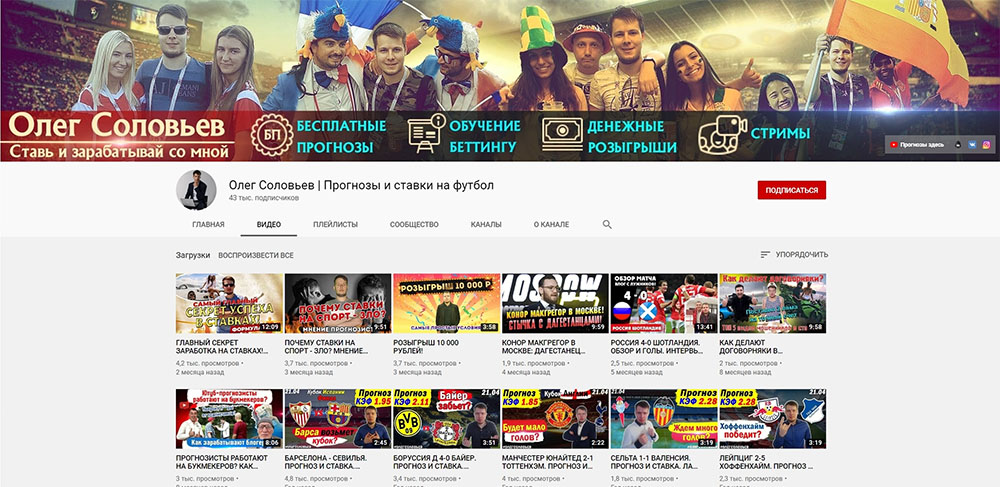Click the БП badge icon in banner
1000x487 pixels.
click(x=272, y=135)
